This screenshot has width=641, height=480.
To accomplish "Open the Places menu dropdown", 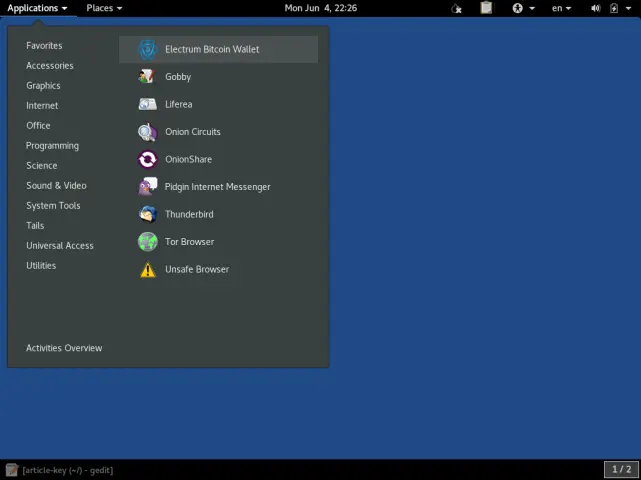I will 104,8.
